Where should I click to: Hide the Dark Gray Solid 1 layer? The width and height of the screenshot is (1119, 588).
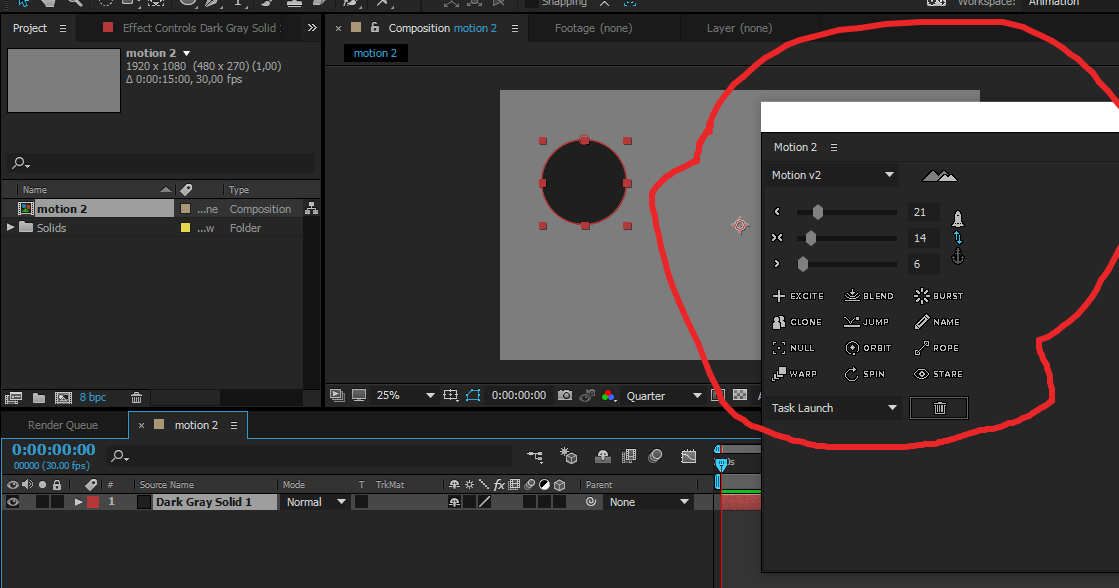tap(13, 502)
